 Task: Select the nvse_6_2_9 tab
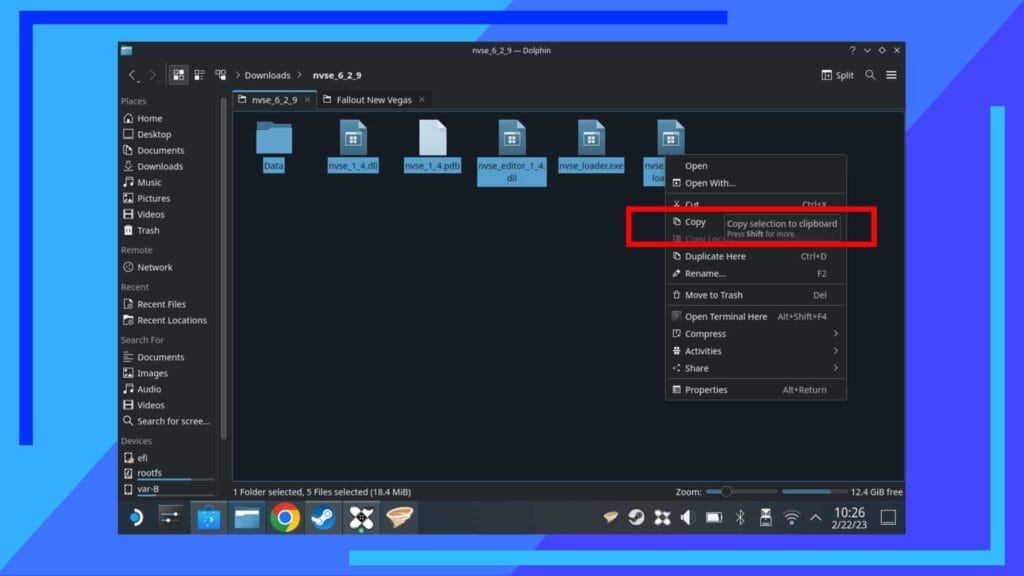(x=274, y=100)
